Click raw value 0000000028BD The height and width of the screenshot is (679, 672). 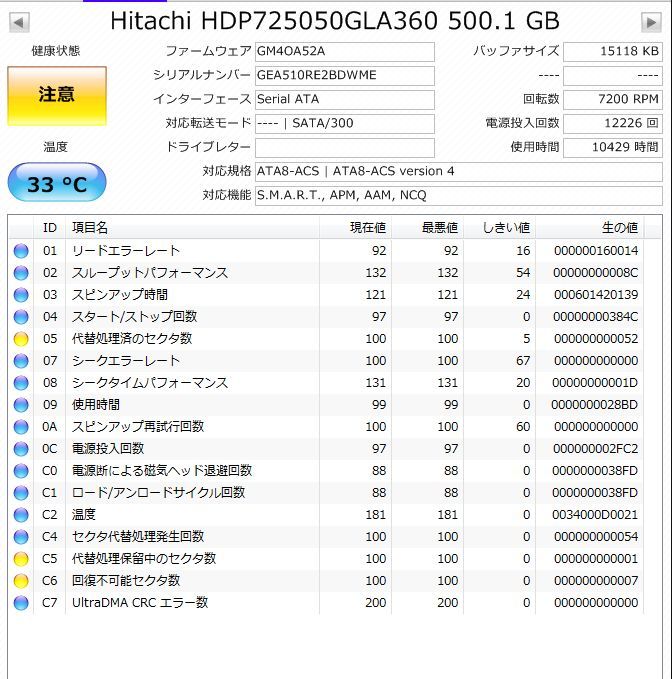click(x=594, y=405)
